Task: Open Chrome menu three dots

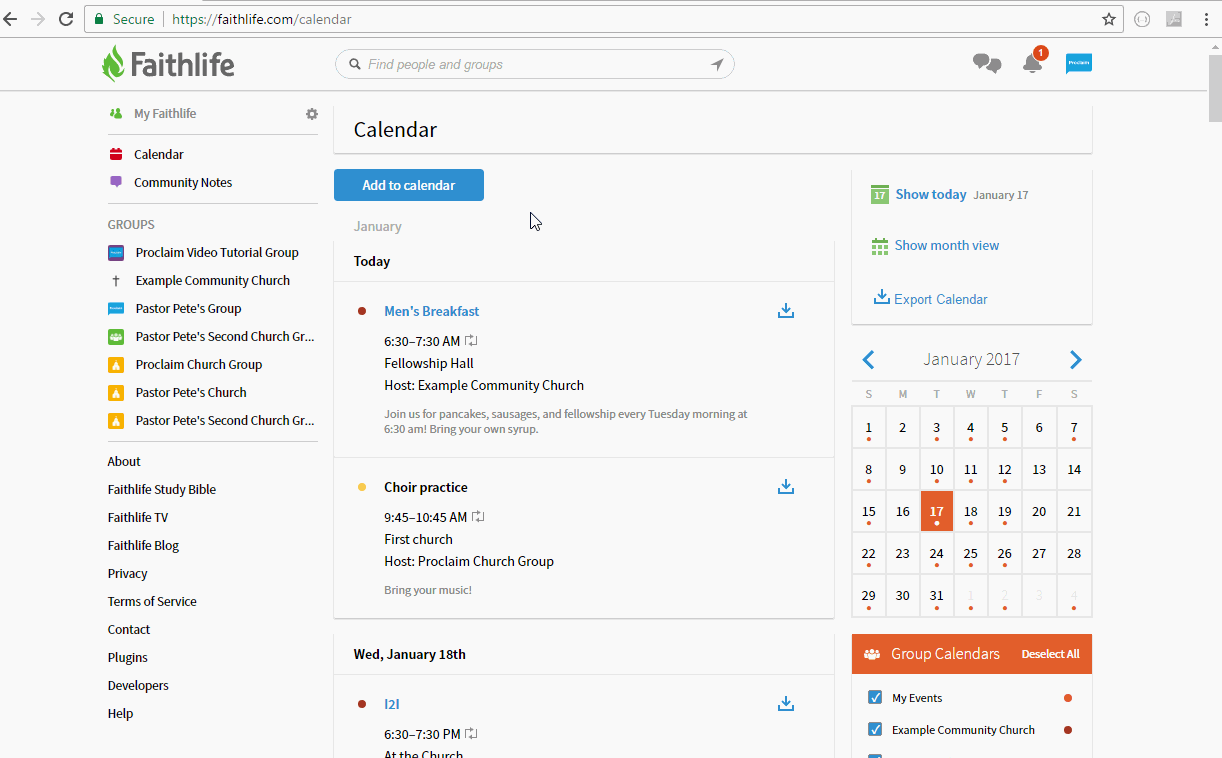Action: click(1206, 19)
